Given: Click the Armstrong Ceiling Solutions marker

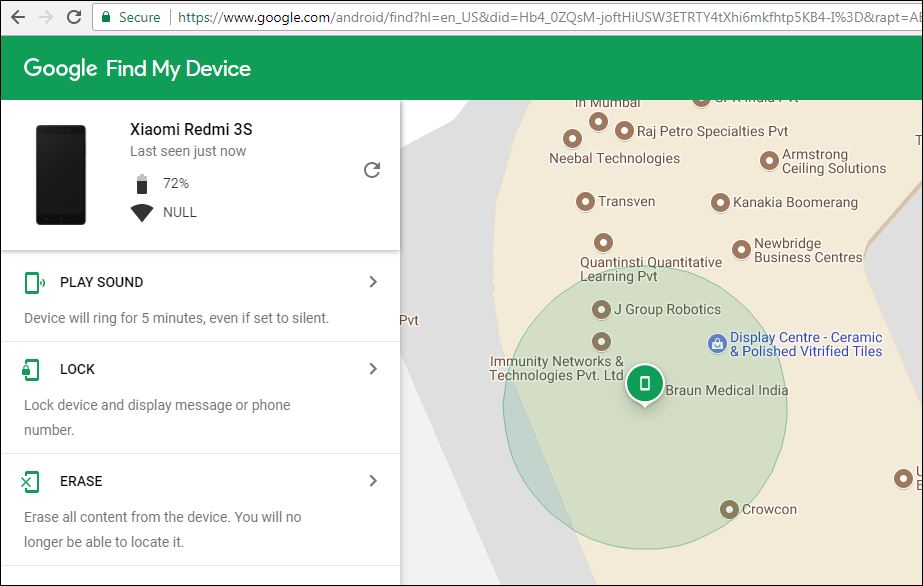Looking at the screenshot, I should tap(769, 160).
